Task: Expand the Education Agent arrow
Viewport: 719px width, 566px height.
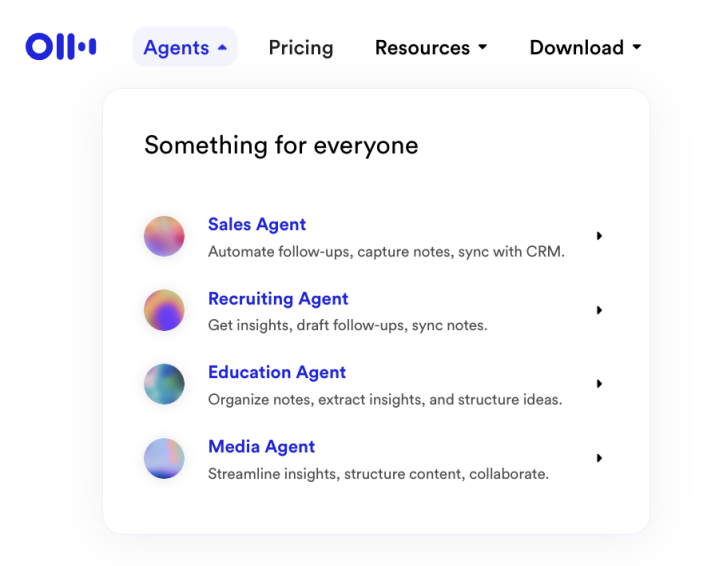Action: click(x=599, y=383)
